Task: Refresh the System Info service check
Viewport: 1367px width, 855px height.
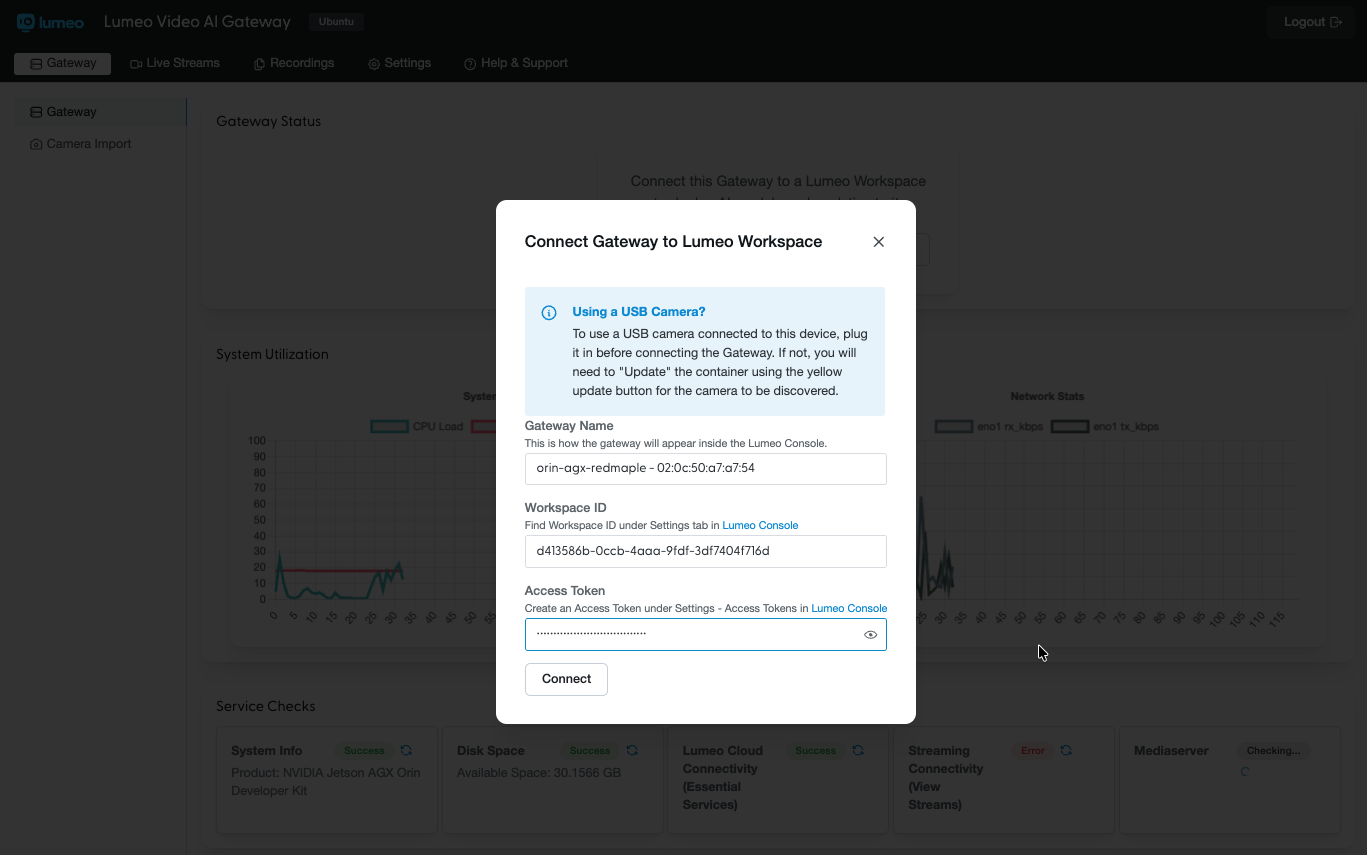Action: click(x=406, y=750)
